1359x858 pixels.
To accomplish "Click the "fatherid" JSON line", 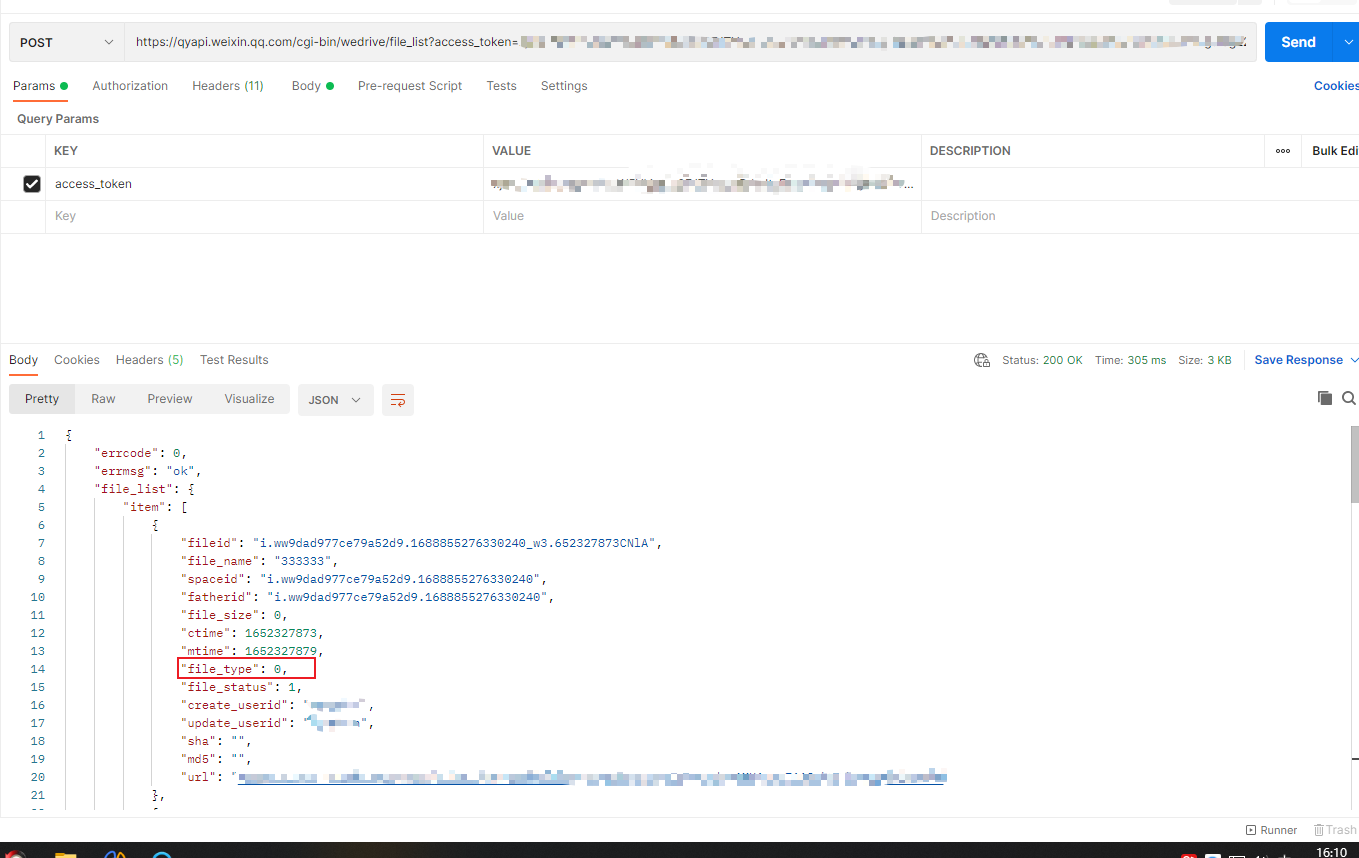I will 367,597.
